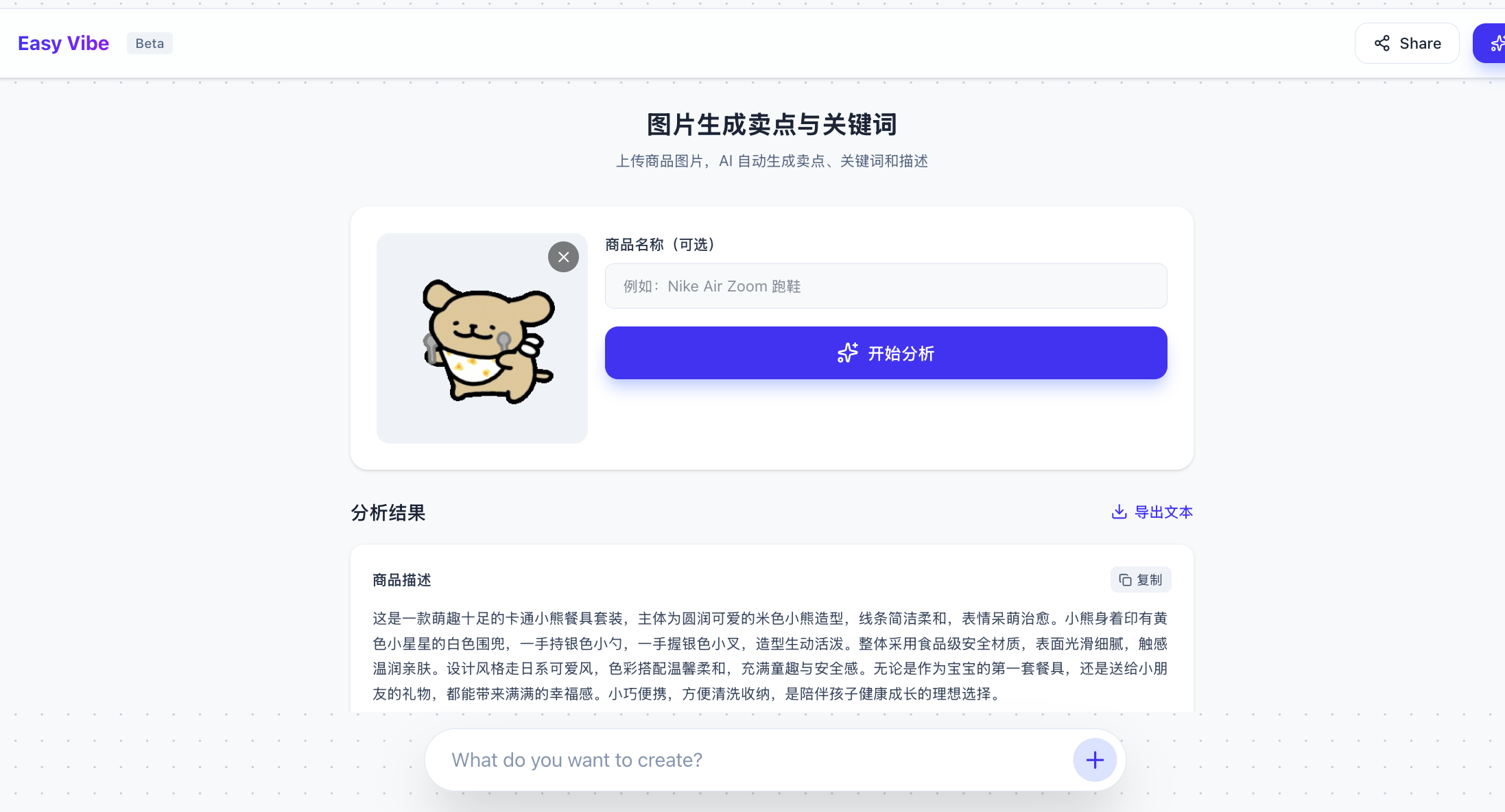Open the Share button label
The image size is (1505, 812).
tap(1420, 43)
